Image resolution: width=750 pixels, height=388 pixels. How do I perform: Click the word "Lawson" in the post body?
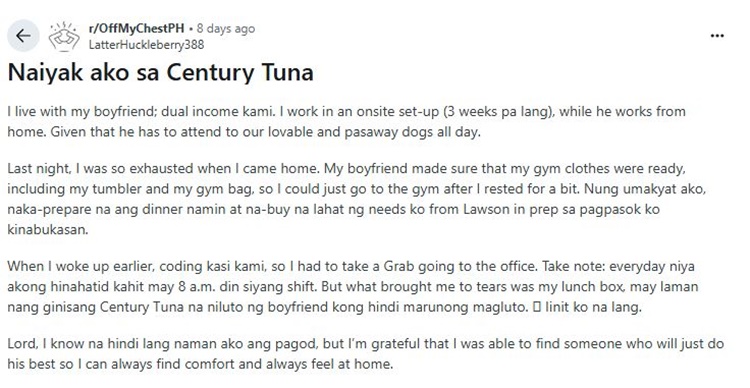click(485, 210)
